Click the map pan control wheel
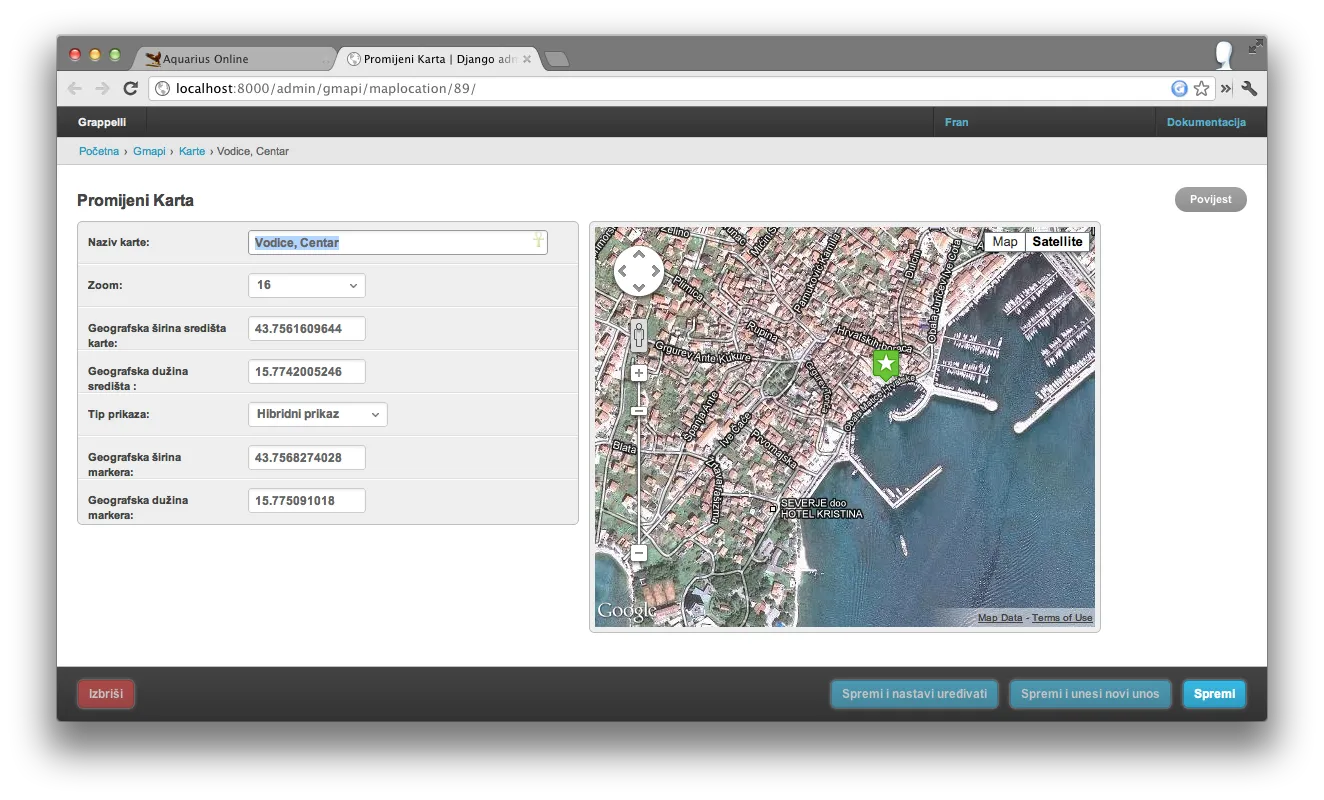1324x800 pixels. click(639, 271)
